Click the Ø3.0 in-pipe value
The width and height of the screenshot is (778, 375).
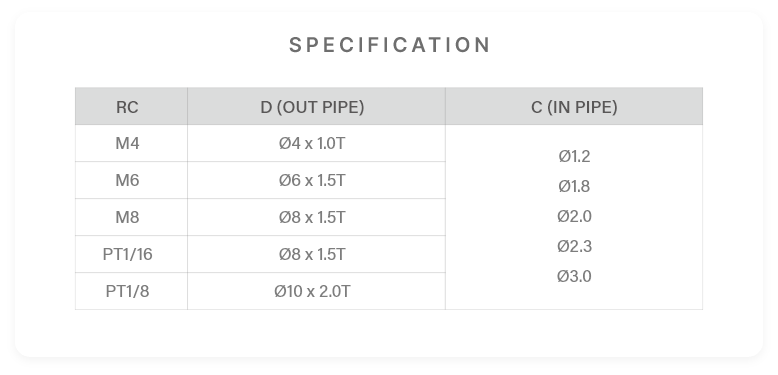(574, 276)
